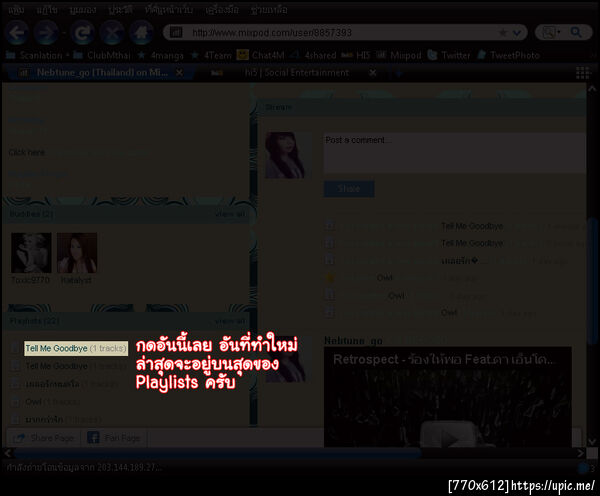This screenshot has width=600, height=496.
Task: Click the Share Page button
Action: (44, 437)
